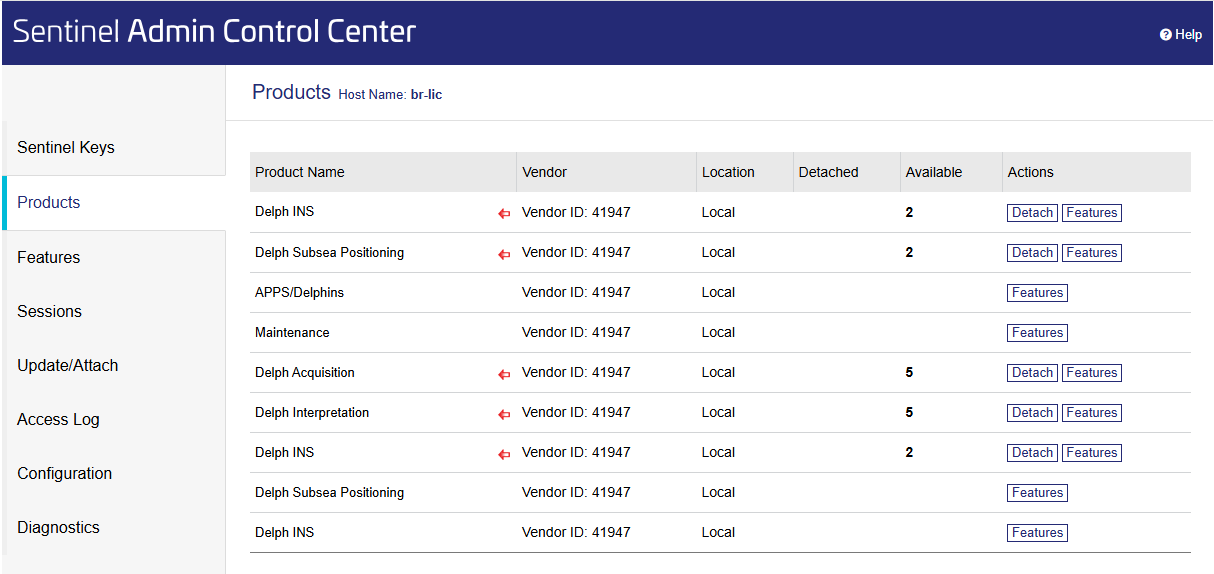Click red arrow icon beside Delph Acquisition

coord(504,374)
